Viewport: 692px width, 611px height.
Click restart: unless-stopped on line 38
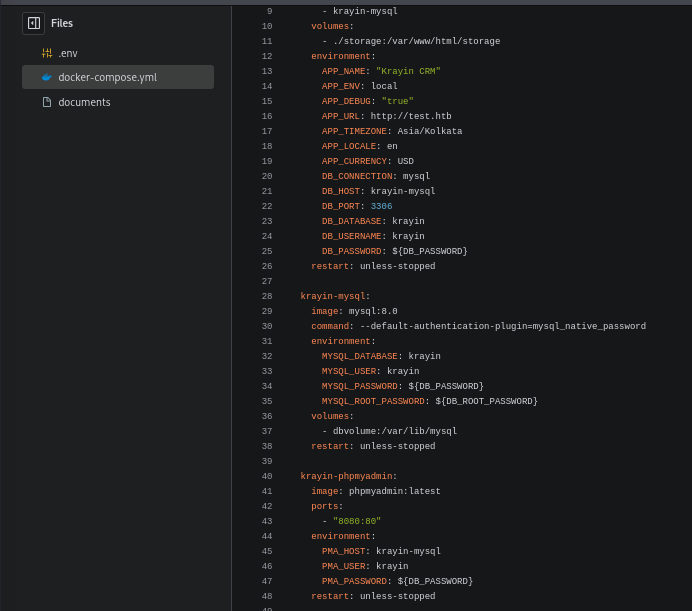[373, 446]
